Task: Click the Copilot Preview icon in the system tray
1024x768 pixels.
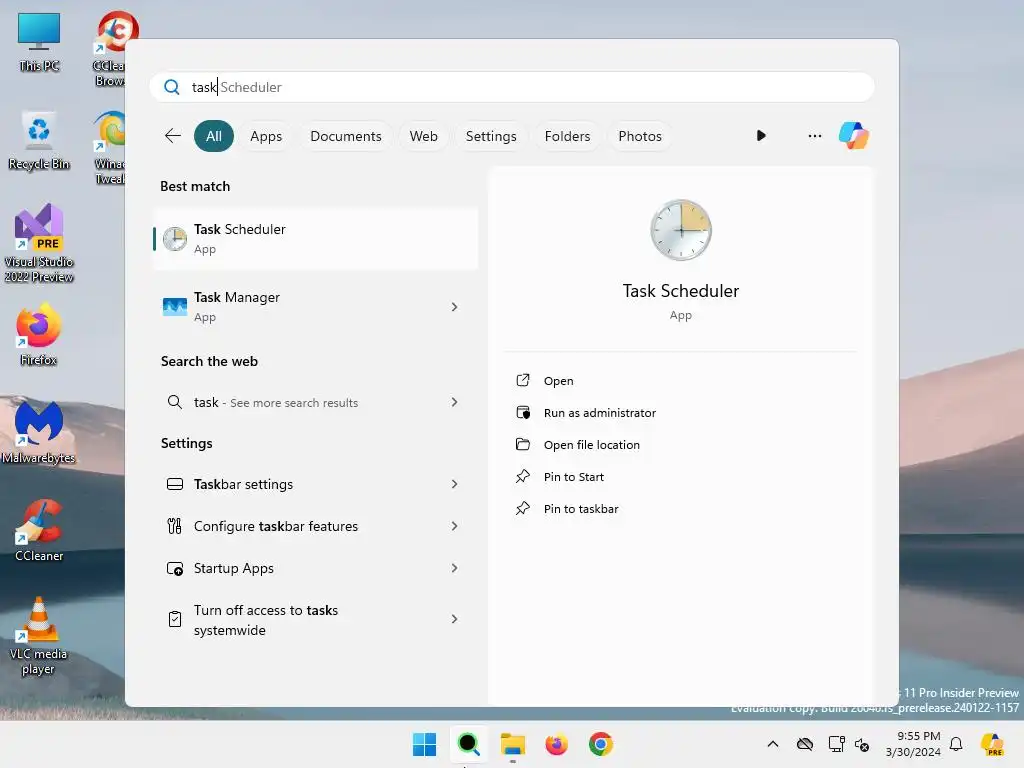Action: [993, 744]
